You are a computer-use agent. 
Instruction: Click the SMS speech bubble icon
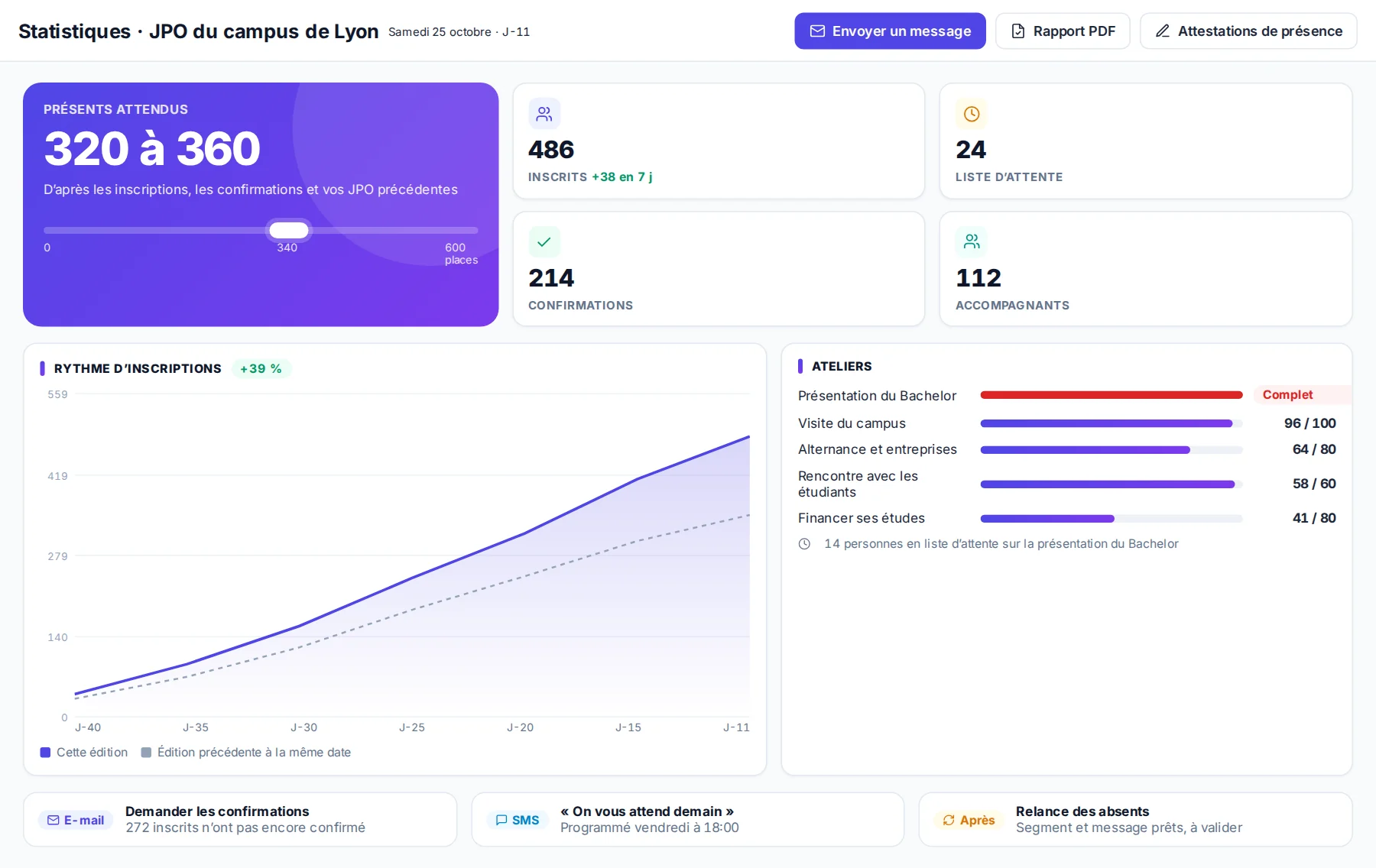pyautogui.click(x=501, y=820)
